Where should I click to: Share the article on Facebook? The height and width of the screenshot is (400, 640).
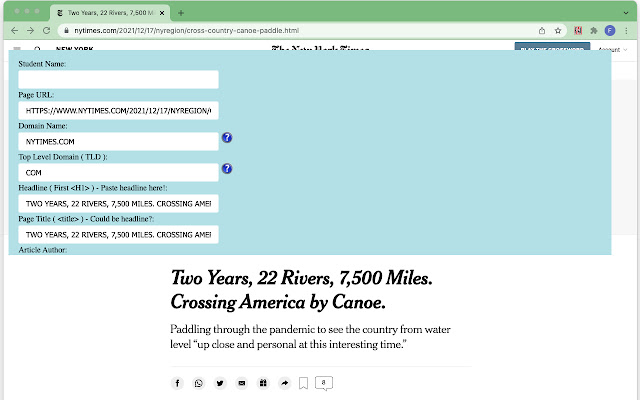point(177,383)
